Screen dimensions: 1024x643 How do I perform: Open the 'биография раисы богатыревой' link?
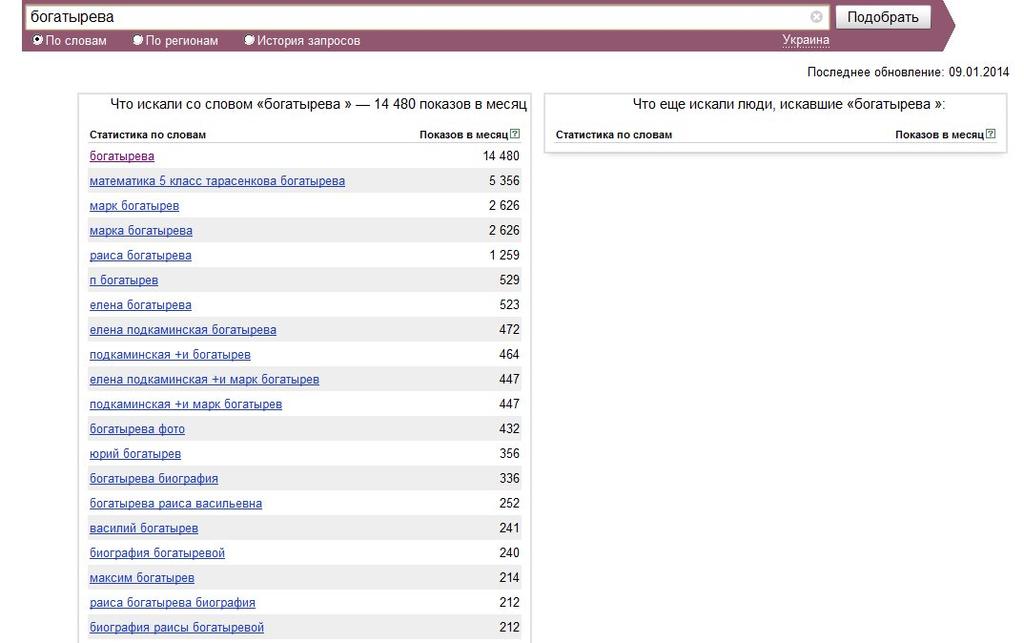(176, 627)
